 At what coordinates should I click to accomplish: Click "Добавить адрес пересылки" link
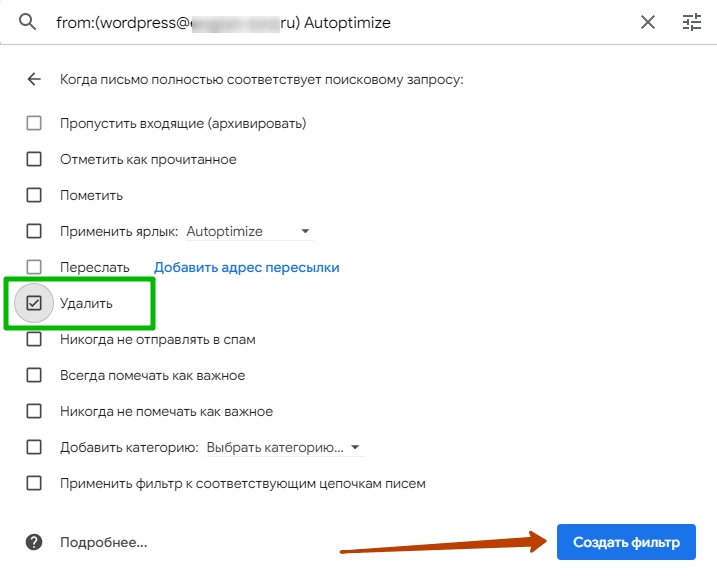246,267
